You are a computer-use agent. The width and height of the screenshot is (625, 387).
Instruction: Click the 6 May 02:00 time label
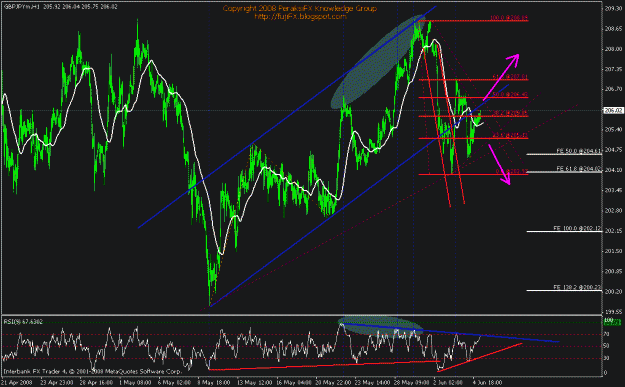[175, 383]
